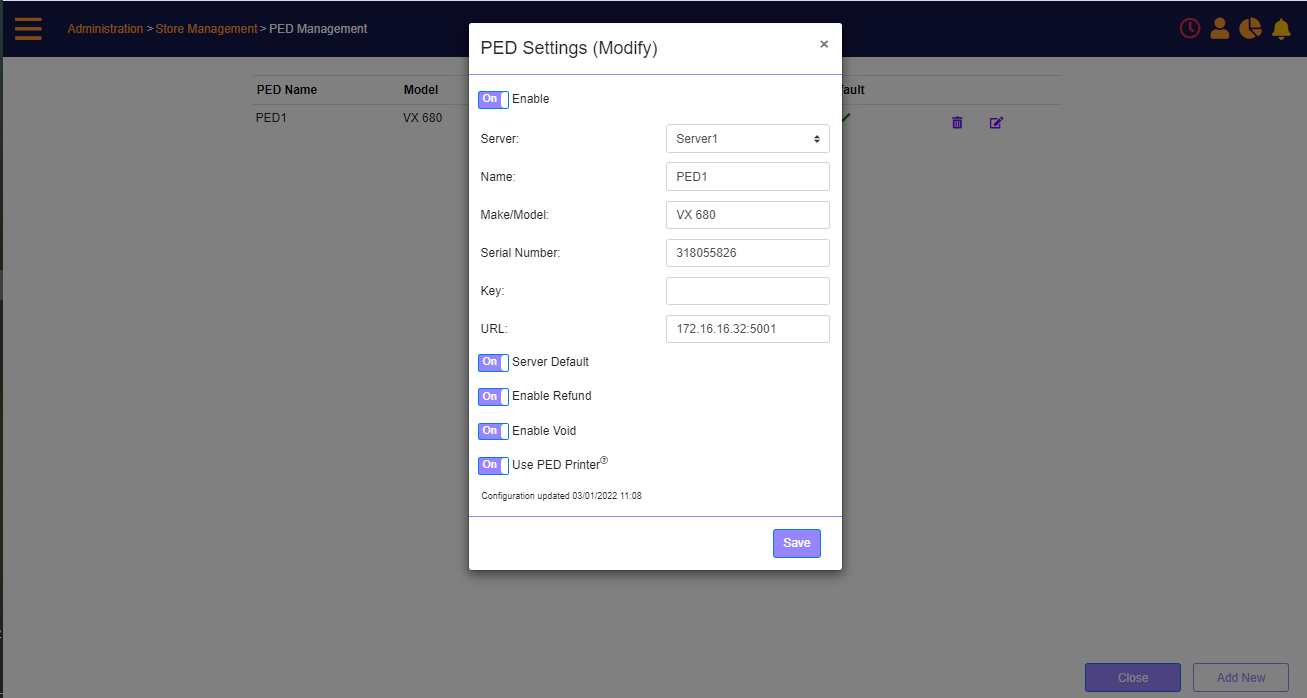This screenshot has height=698, width=1307.
Task: Close the PED Settings dialog with the X
Action: (x=824, y=44)
